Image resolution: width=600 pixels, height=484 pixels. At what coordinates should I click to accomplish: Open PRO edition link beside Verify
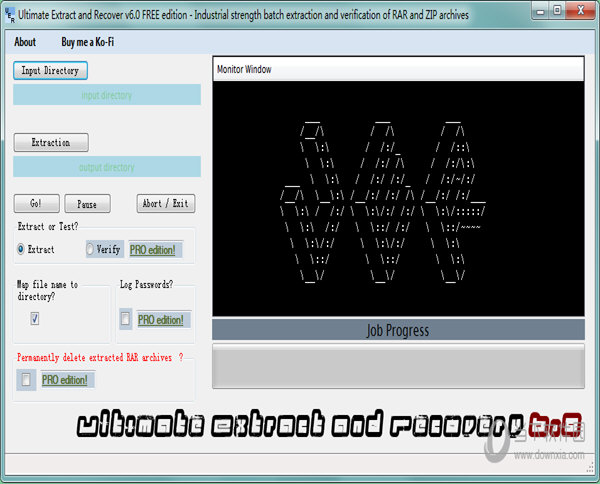pos(153,250)
